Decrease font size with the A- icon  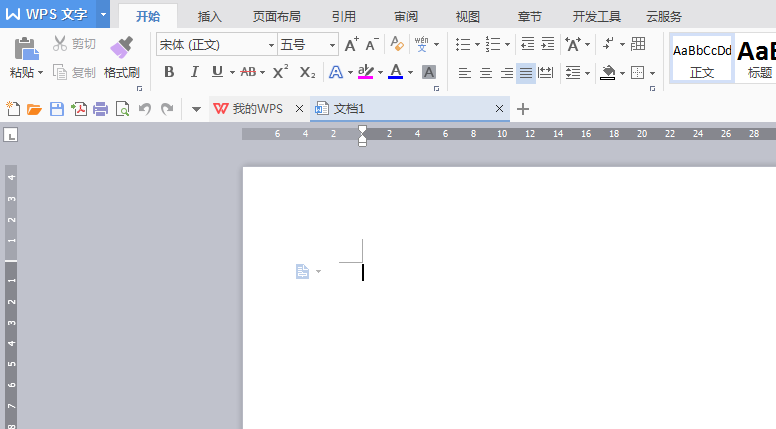click(372, 45)
